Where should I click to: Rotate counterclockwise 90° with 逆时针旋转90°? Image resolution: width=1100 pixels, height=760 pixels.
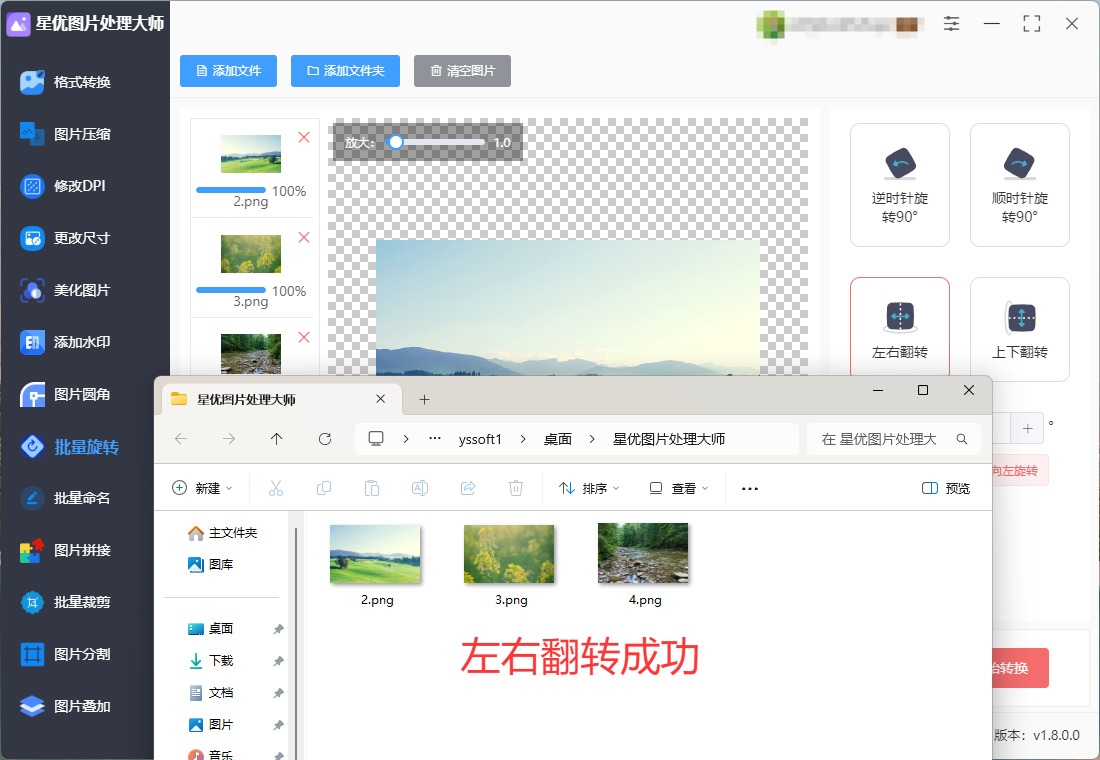(899, 185)
